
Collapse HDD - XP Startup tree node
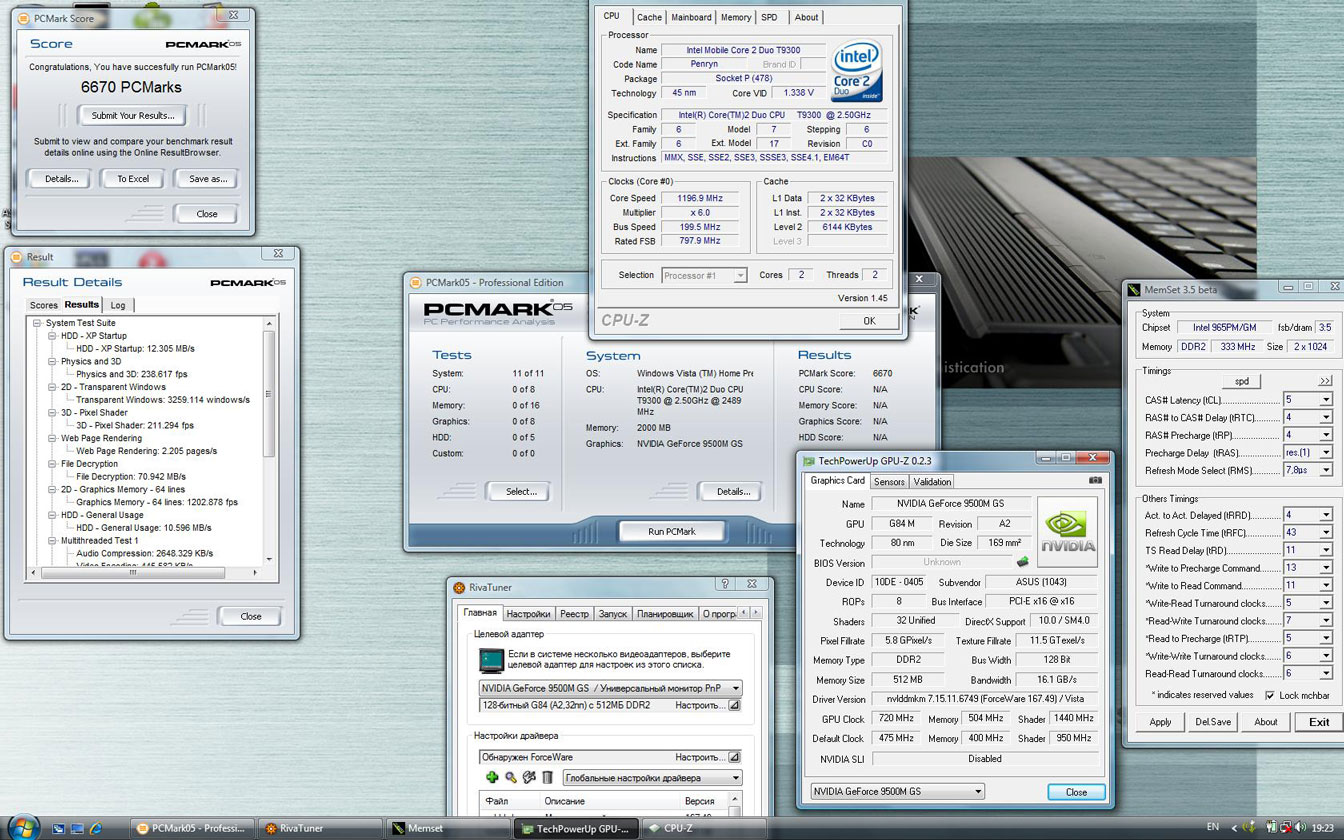[x=52, y=336]
